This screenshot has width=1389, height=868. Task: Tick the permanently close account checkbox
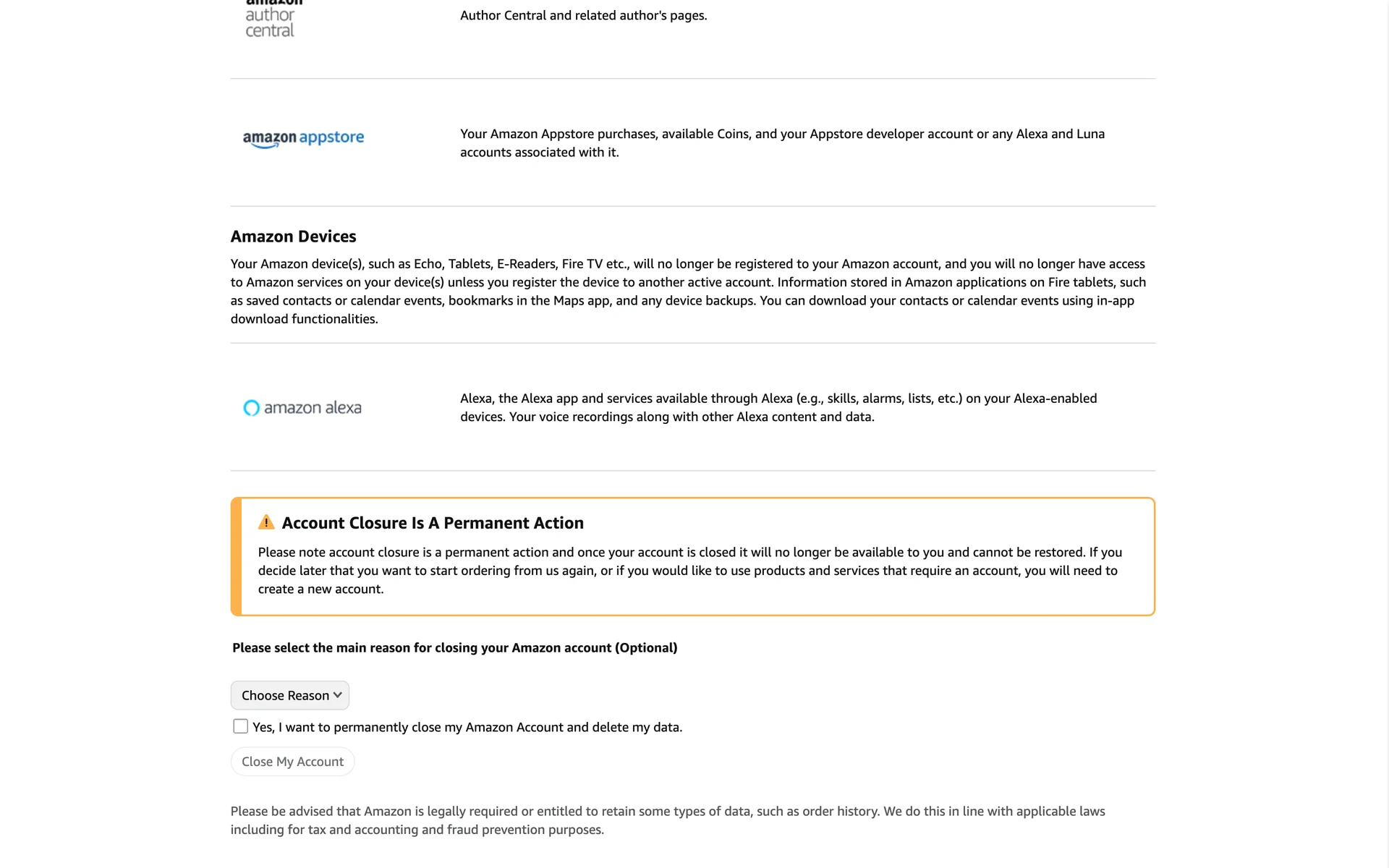241,726
